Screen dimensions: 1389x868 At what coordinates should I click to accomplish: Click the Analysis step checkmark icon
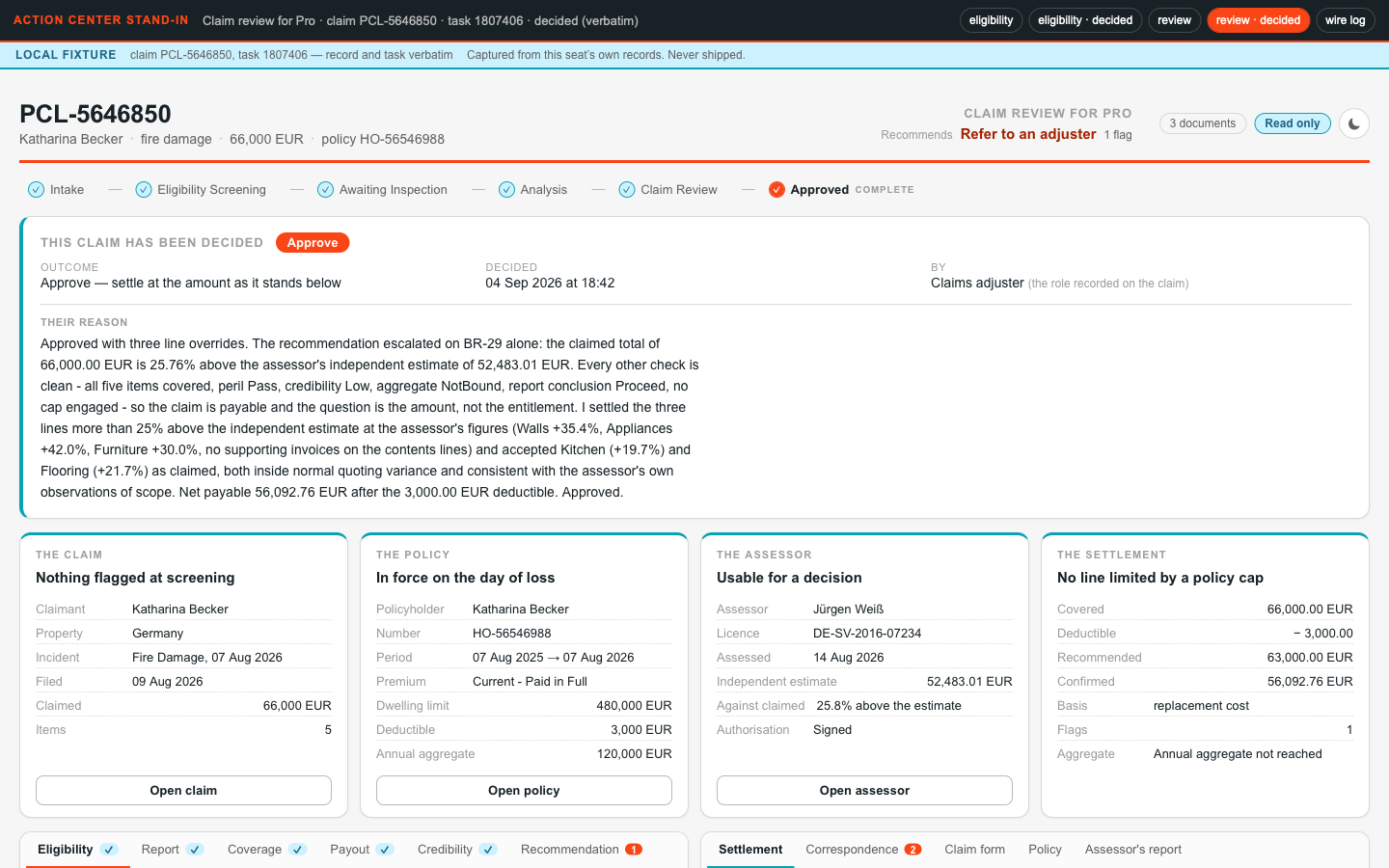click(x=506, y=189)
